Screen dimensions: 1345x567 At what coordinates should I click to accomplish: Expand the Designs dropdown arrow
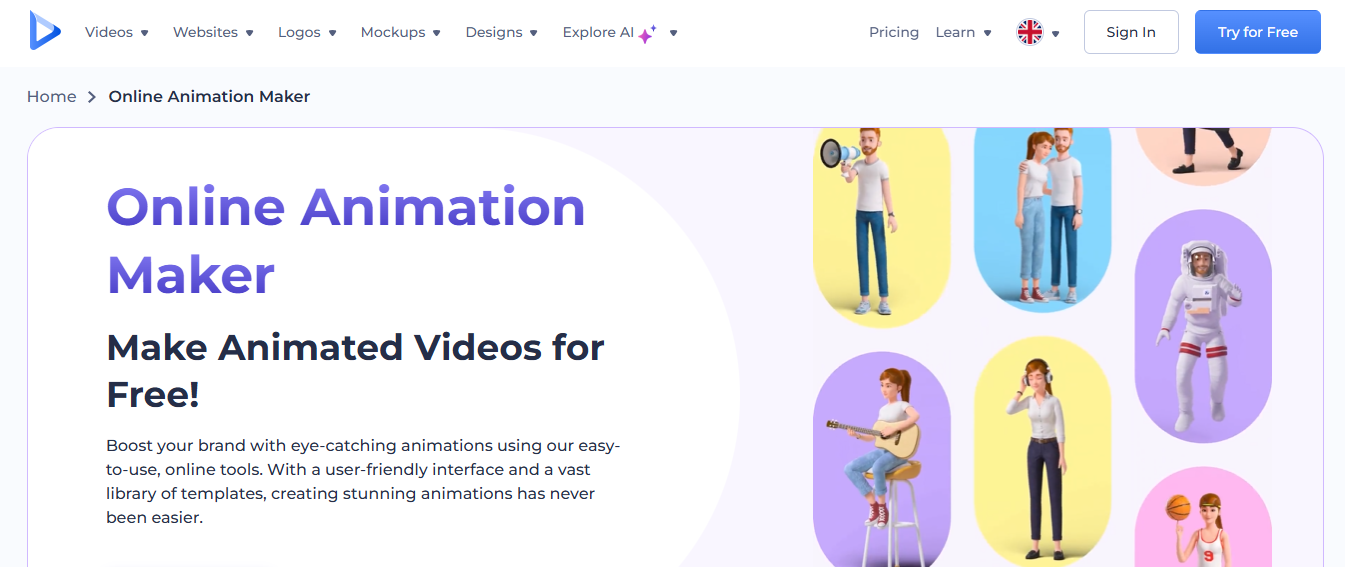(533, 33)
